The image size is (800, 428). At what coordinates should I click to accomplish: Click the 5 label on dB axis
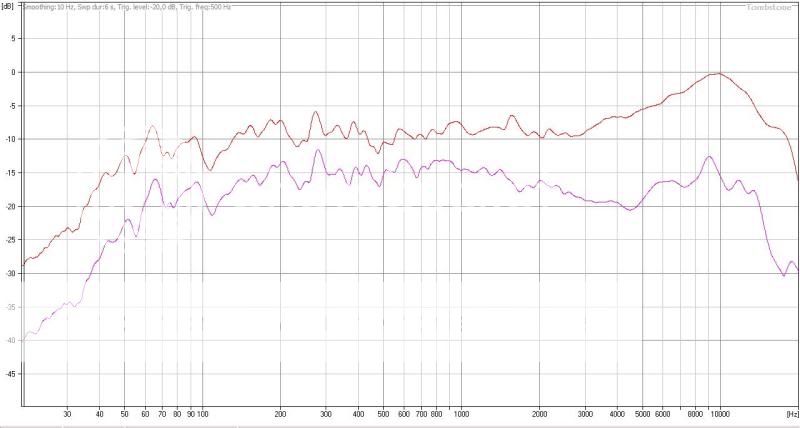pos(13,38)
